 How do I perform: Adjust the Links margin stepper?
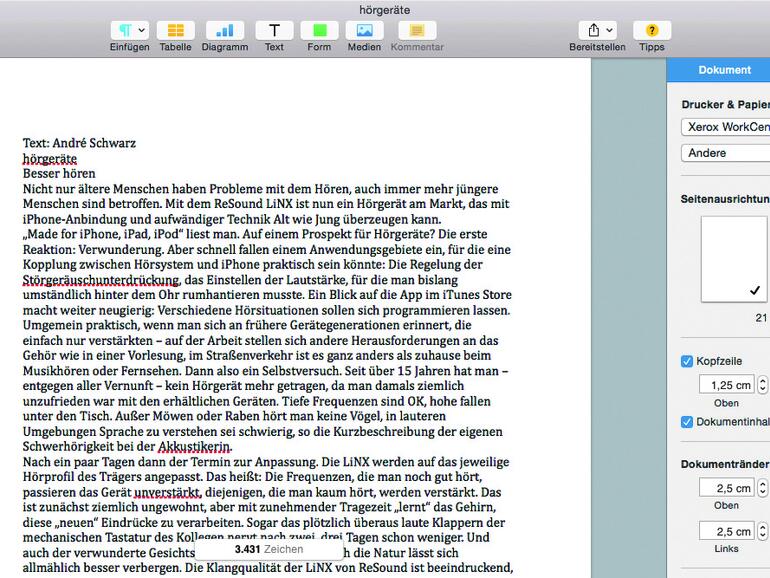762,531
